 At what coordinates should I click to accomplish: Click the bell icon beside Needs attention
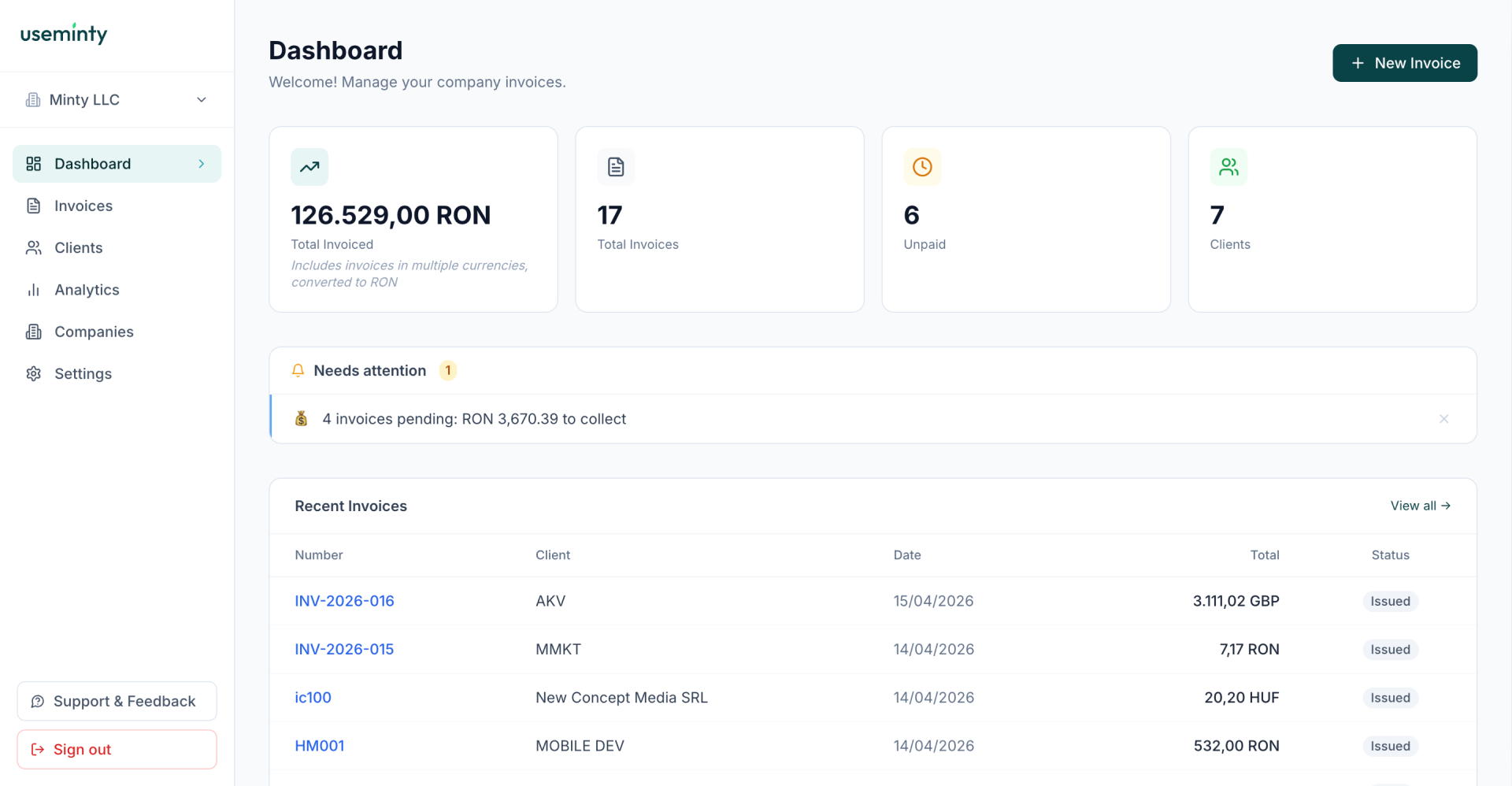(298, 370)
